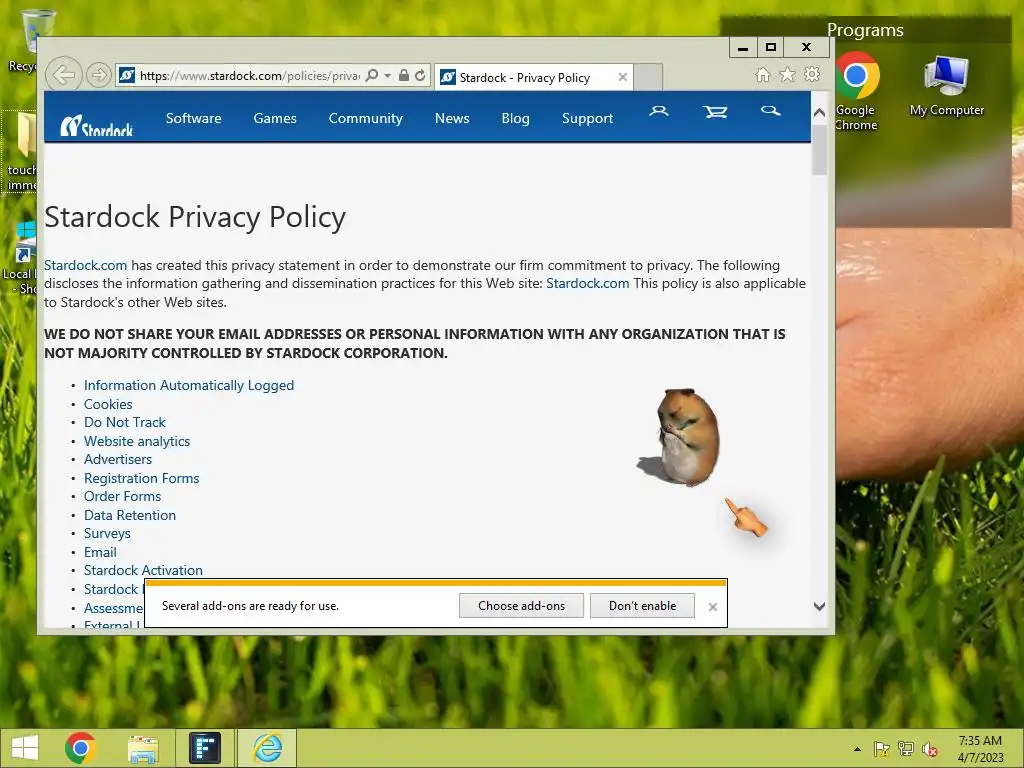Refresh the page with the reload icon

(x=420, y=75)
